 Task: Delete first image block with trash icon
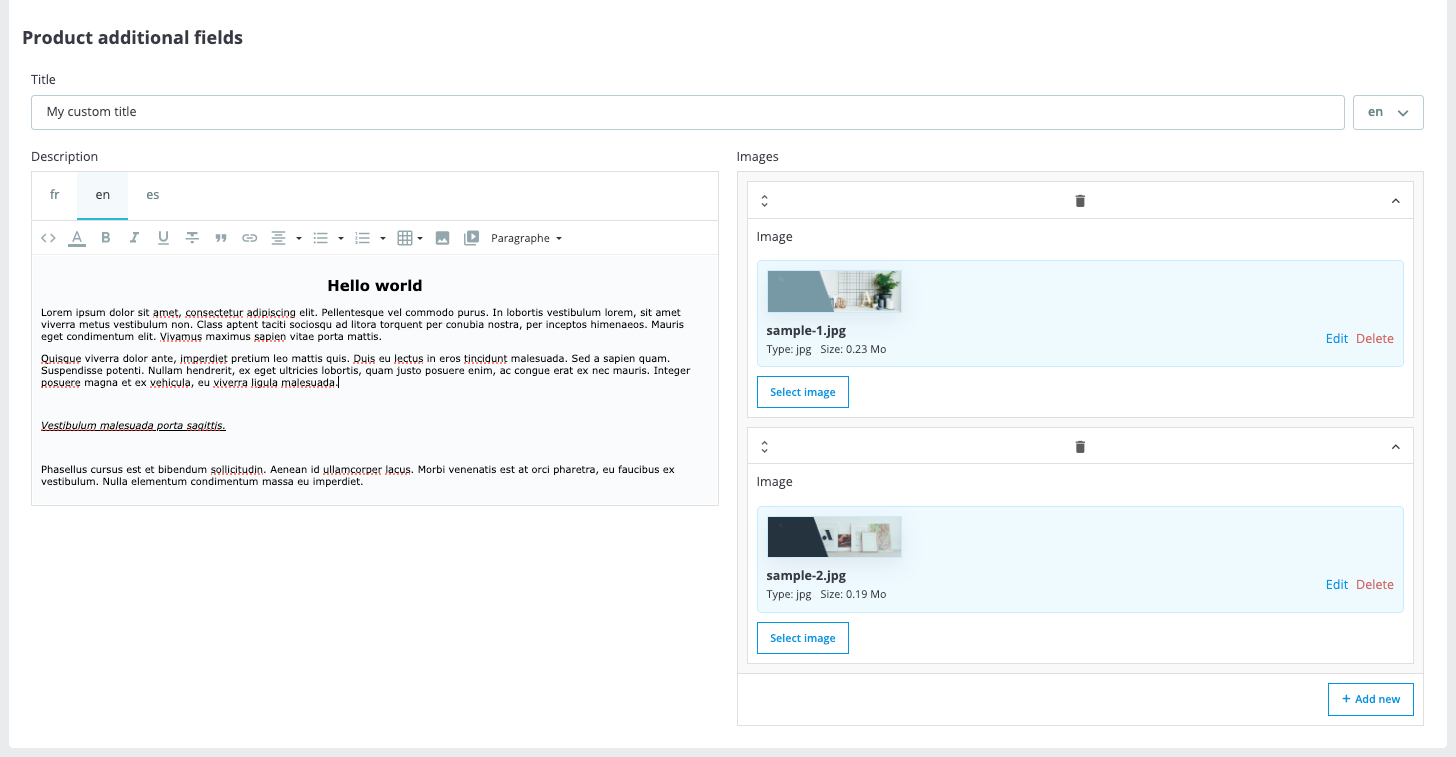[1080, 201]
